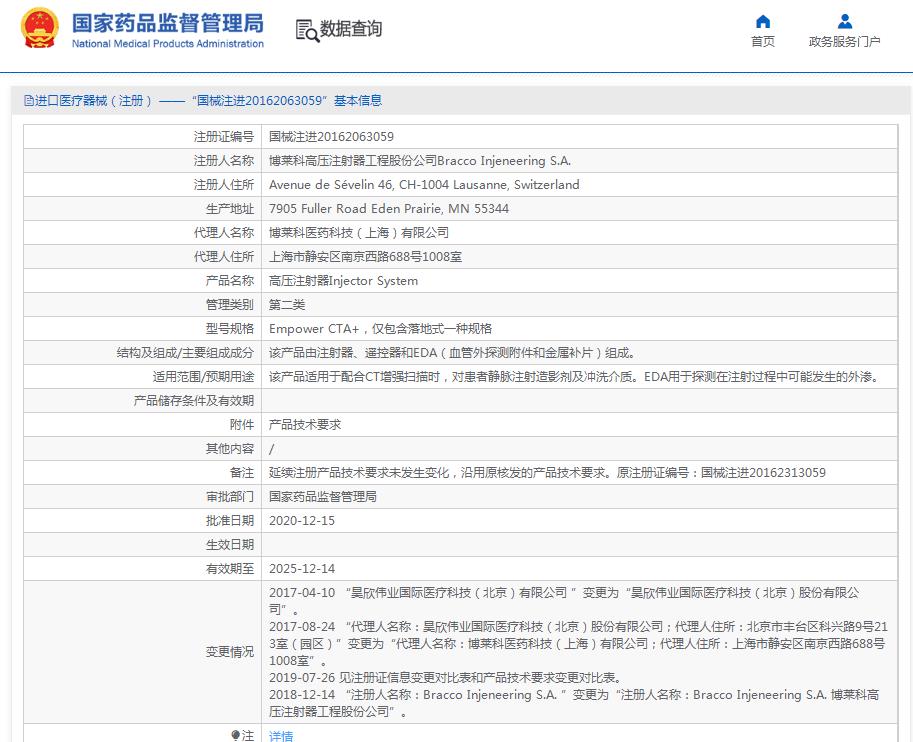Click the document icon before 进口医疗器械

tap(28, 101)
